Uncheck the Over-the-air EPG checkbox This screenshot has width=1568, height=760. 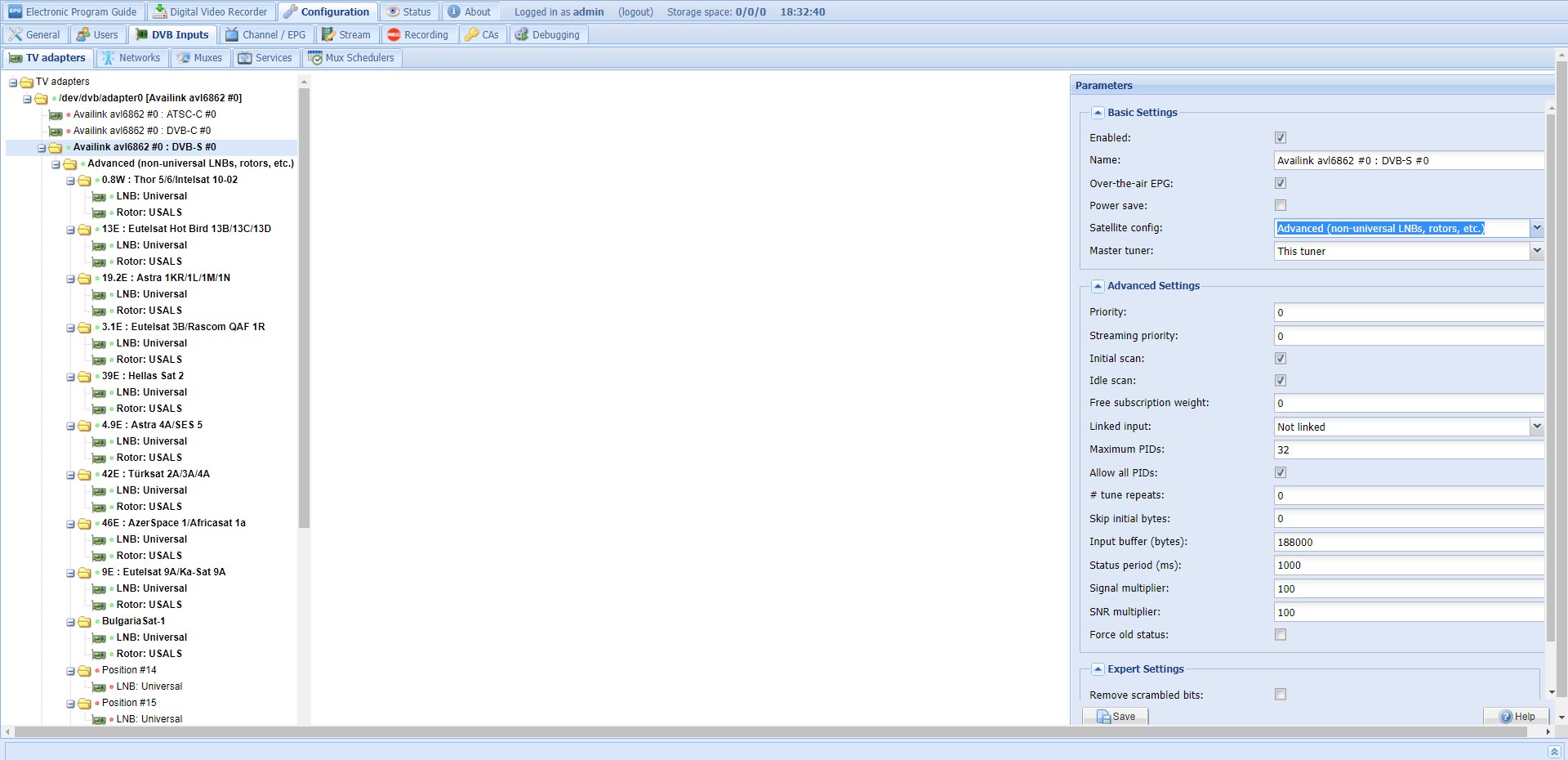point(1281,183)
